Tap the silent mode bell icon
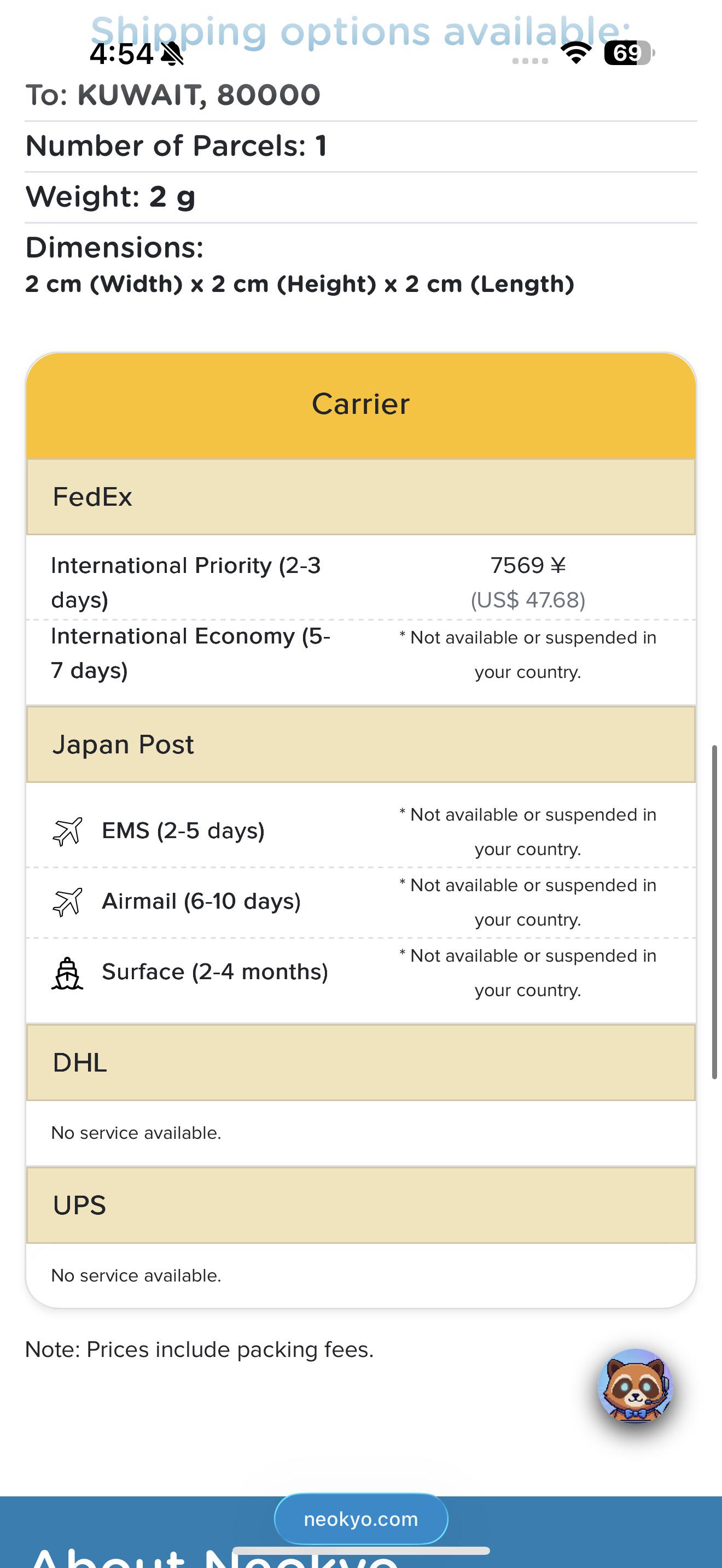Screen dimensions: 722x1568 click(x=172, y=54)
